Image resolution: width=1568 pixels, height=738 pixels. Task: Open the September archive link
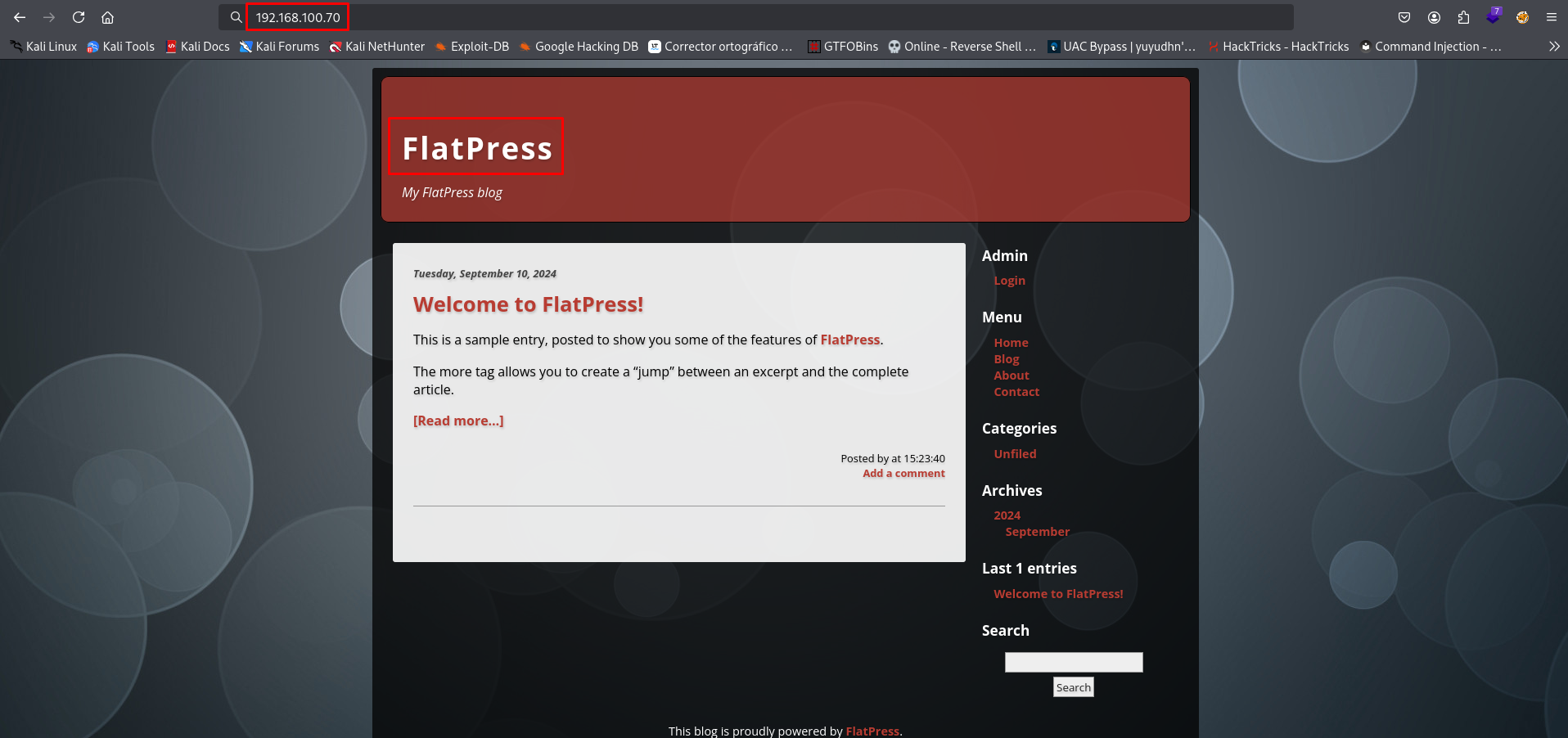[x=1037, y=532]
